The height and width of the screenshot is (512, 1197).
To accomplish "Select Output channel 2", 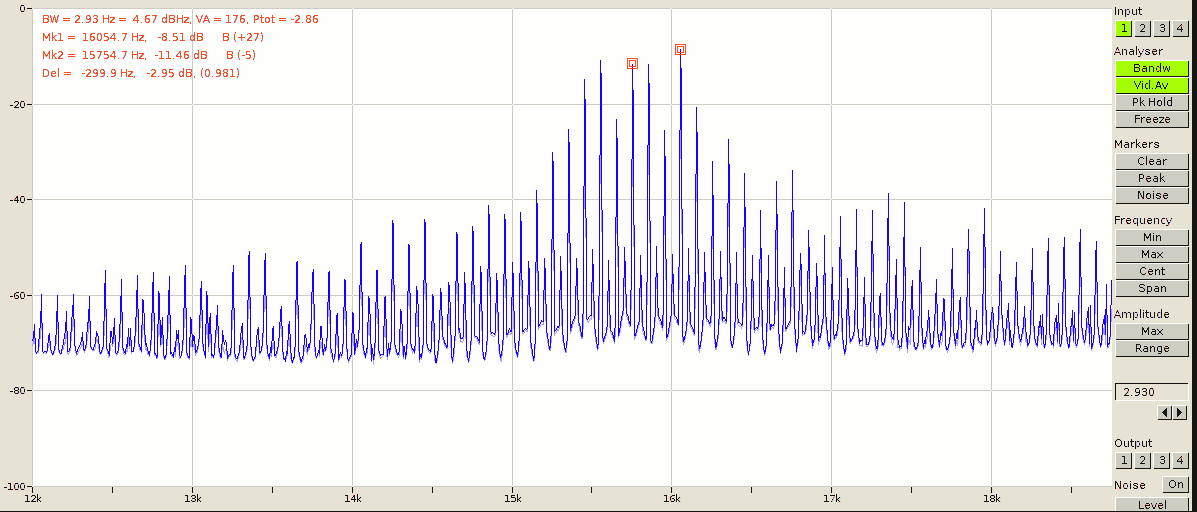I will click(x=1142, y=461).
